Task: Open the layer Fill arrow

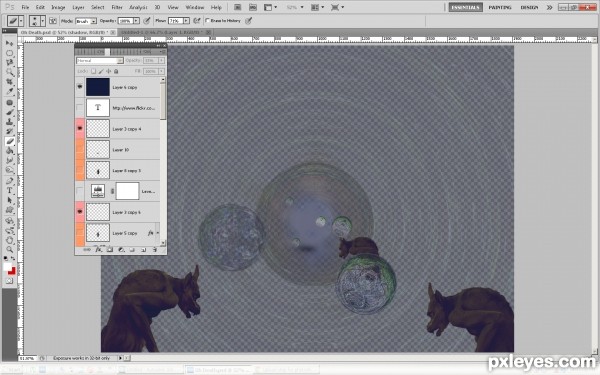Action: (x=161, y=71)
